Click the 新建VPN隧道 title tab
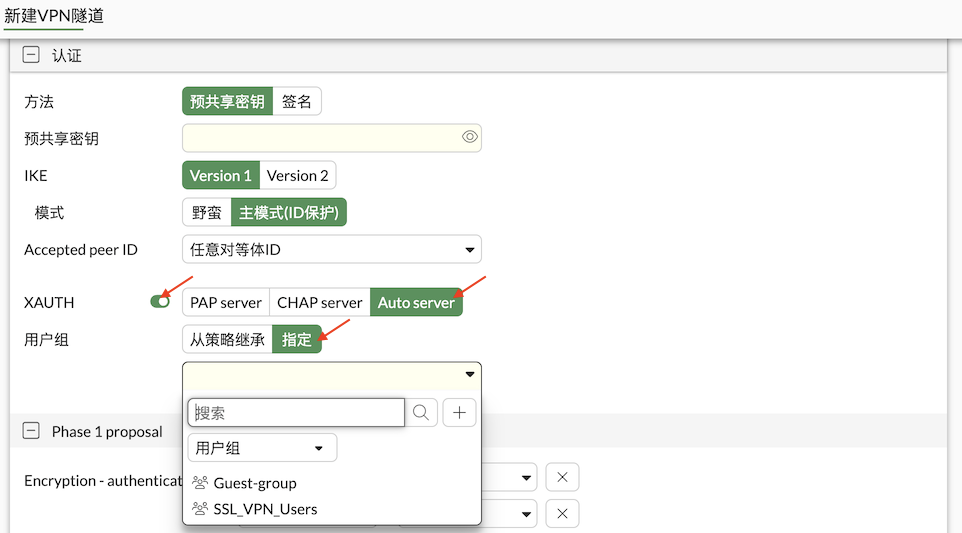This screenshot has width=962, height=533. [54, 15]
